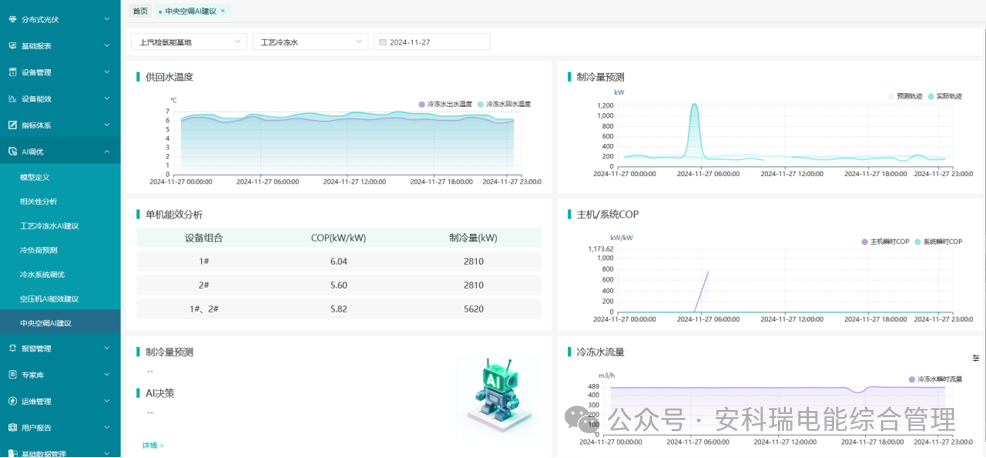The height and width of the screenshot is (458, 986).
Task: Click the 供回水温度 panel title
Action: pyautogui.click(x=169, y=77)
